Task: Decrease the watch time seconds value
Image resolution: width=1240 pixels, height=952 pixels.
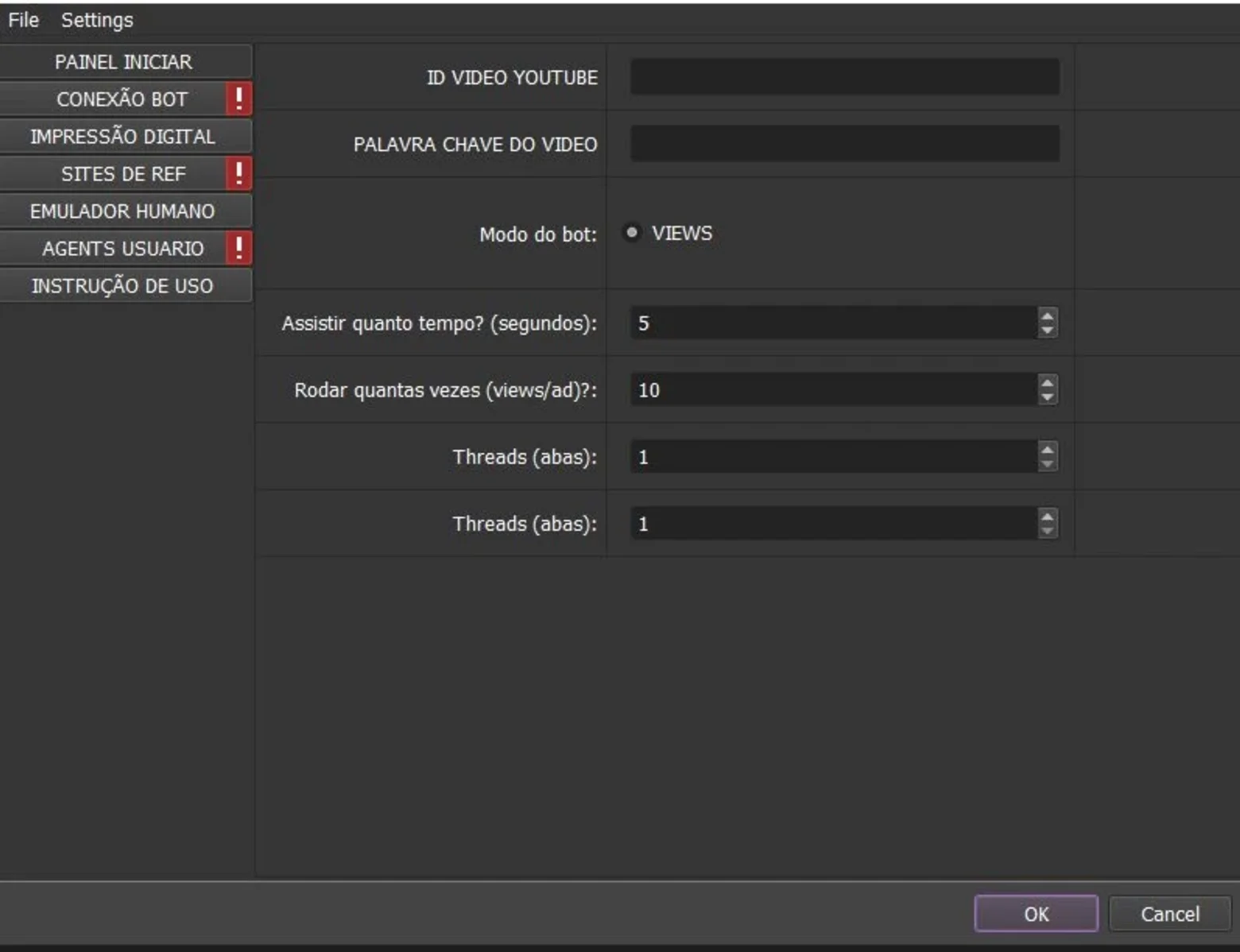Action: pos(1047,331)
